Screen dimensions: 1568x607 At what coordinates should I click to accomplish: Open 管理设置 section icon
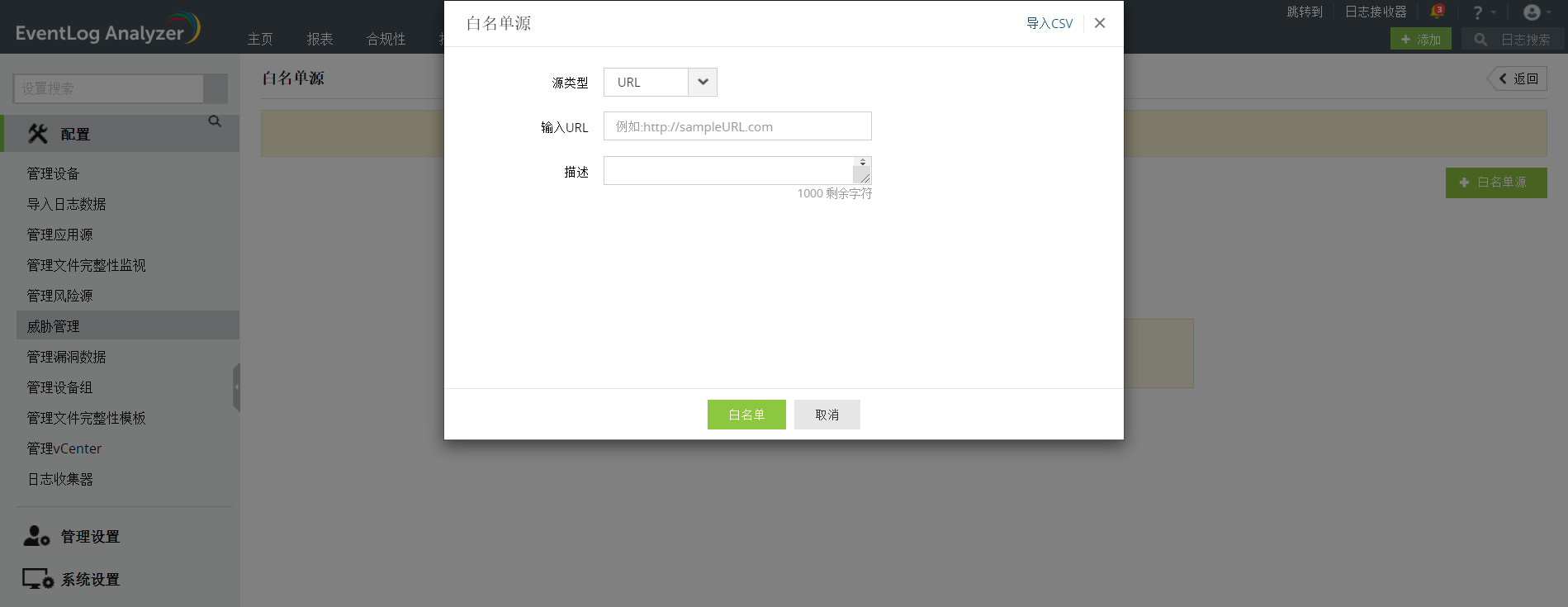click(36, 536)
